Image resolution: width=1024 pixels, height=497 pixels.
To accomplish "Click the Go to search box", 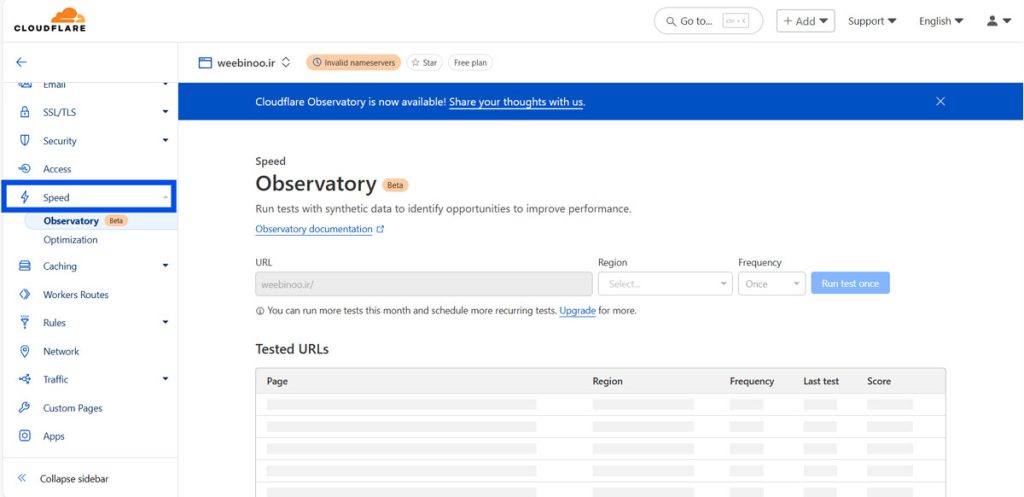I will [x=708, y=21].
